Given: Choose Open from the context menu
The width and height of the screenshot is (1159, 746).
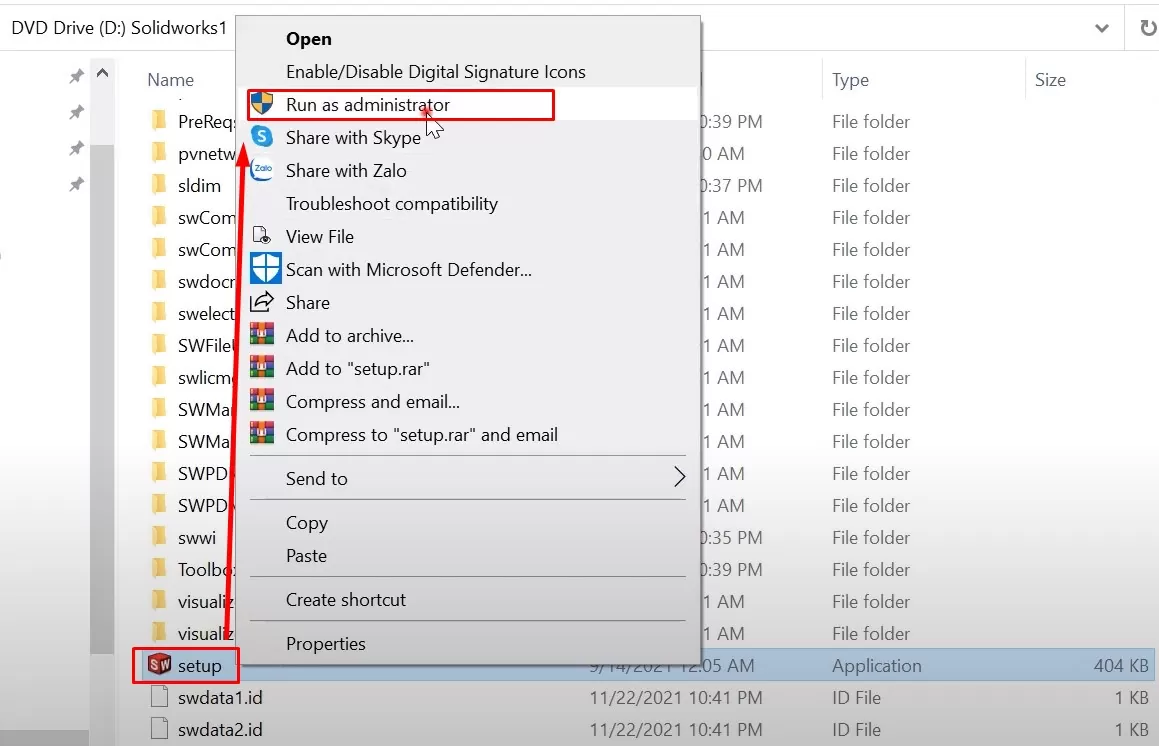Looking at the screenshot, I should pyautogui.click(x=308, y=38).
